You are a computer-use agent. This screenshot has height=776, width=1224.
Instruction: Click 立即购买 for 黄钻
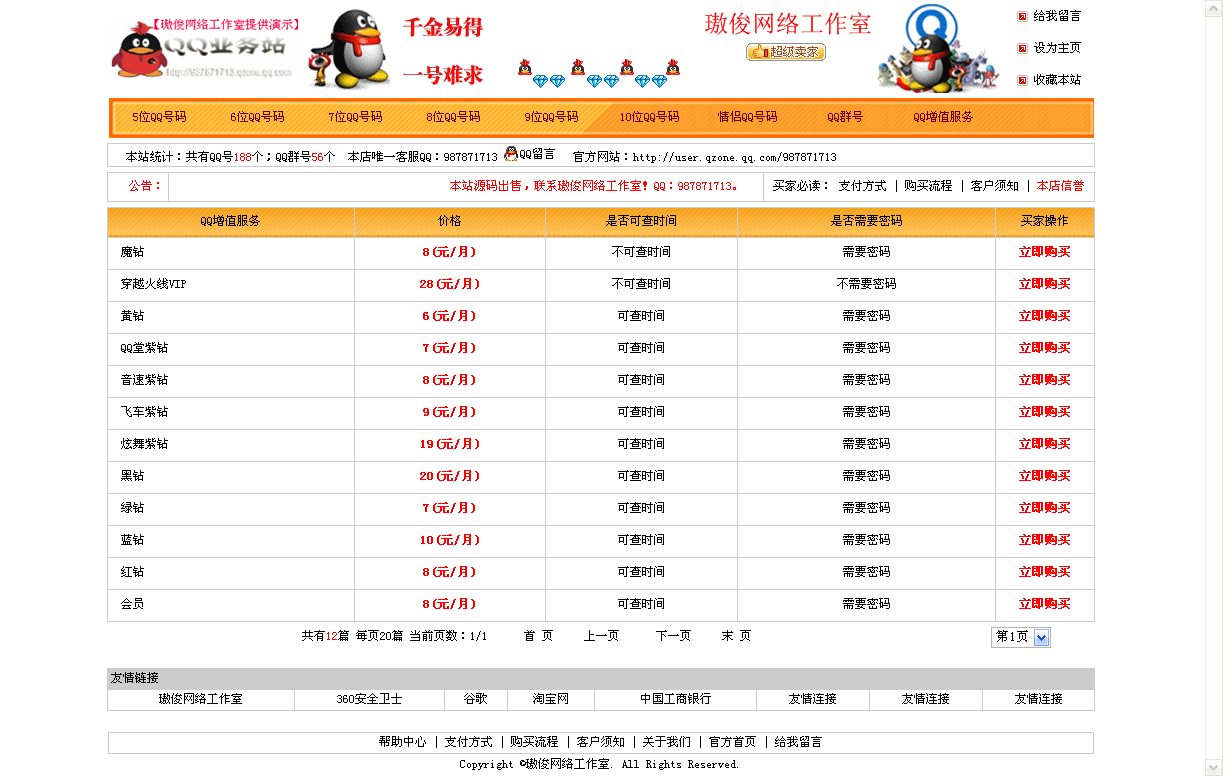1044,316
